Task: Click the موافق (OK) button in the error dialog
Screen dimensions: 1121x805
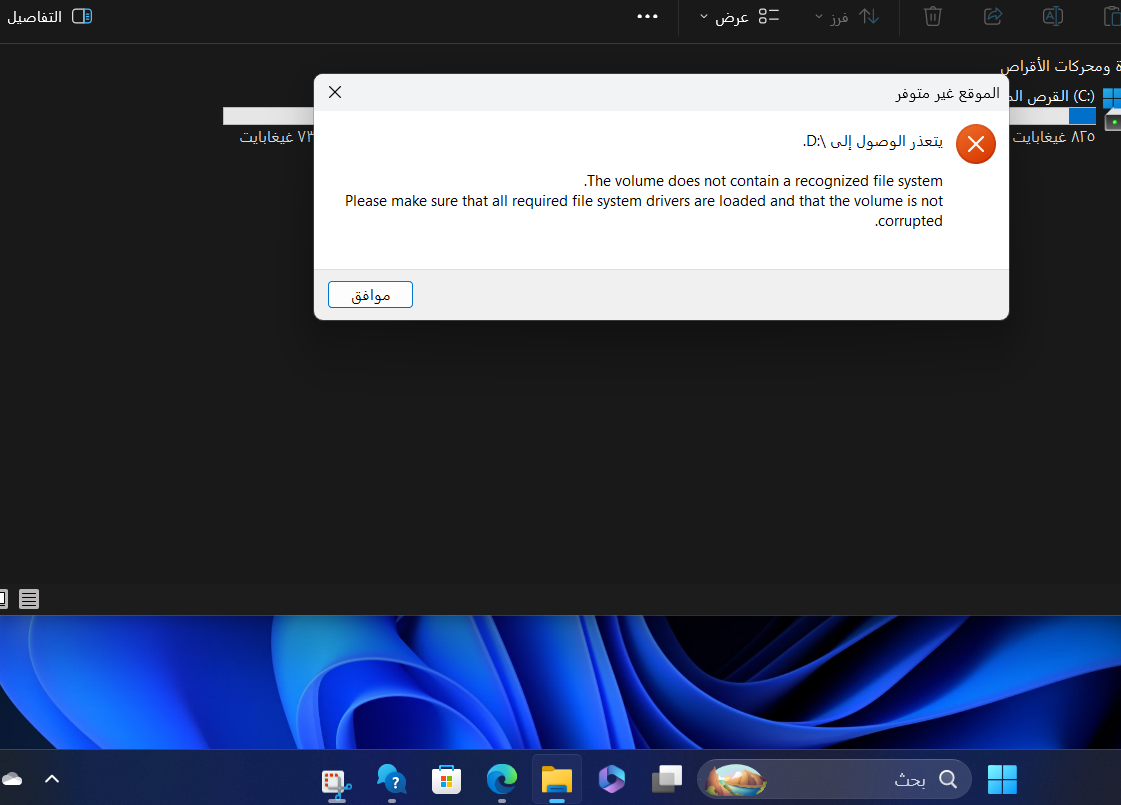Action: pos(370,295)
